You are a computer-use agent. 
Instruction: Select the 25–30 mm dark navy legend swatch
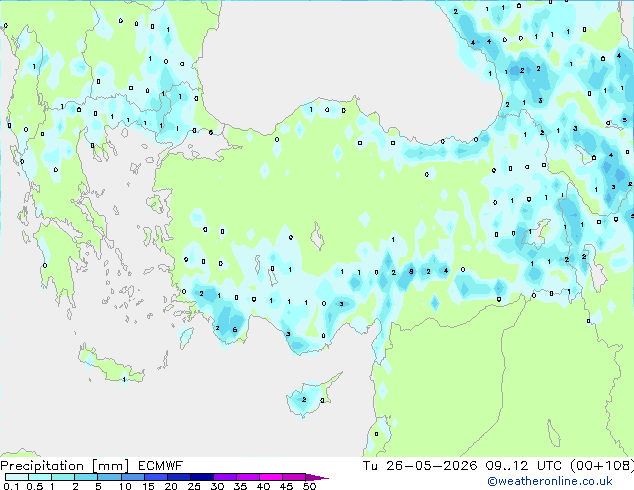coord(202,477)
